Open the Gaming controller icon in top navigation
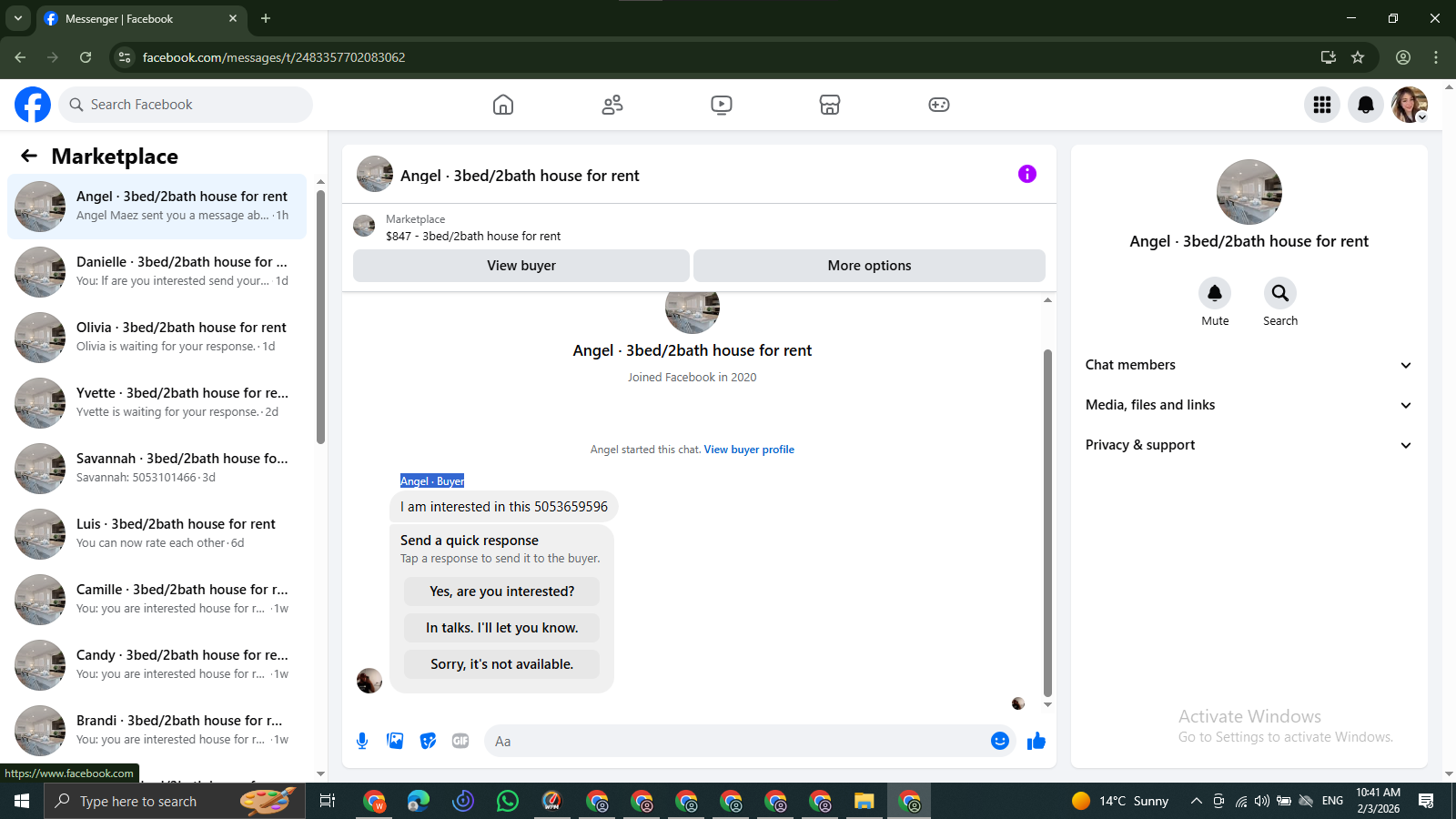The image size is (1456, 819). point(939,105)
